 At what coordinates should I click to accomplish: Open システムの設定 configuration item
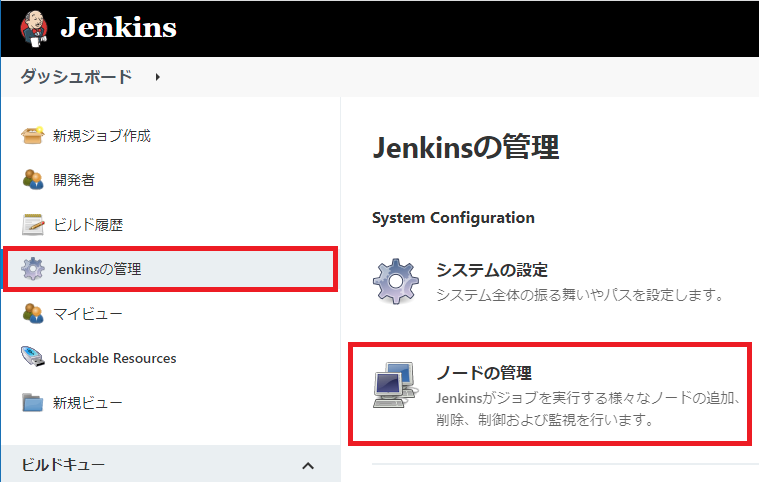(492, 270)
